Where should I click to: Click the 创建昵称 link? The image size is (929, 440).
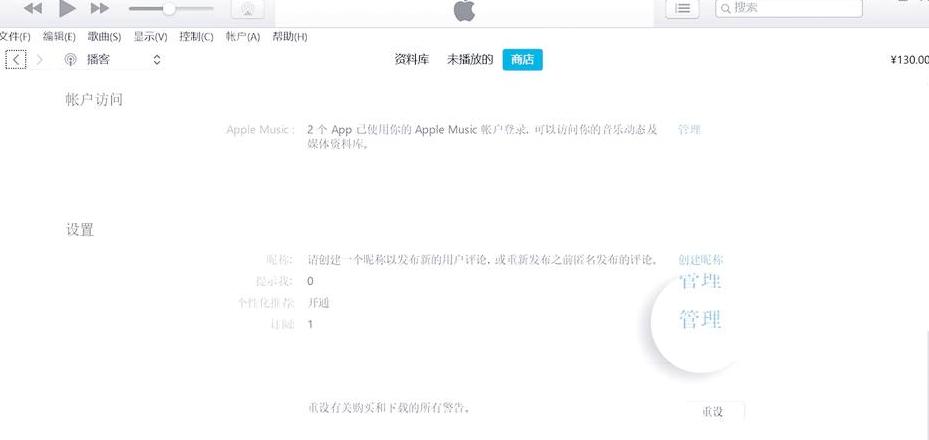[700, 259]
